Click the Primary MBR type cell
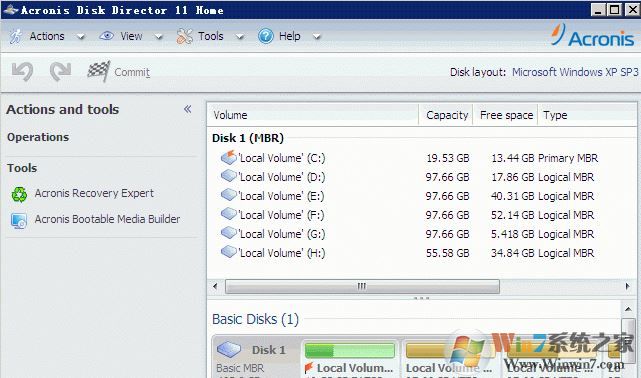Image resolution: width=641 pixels, height=378 pixels. point(568,158)
